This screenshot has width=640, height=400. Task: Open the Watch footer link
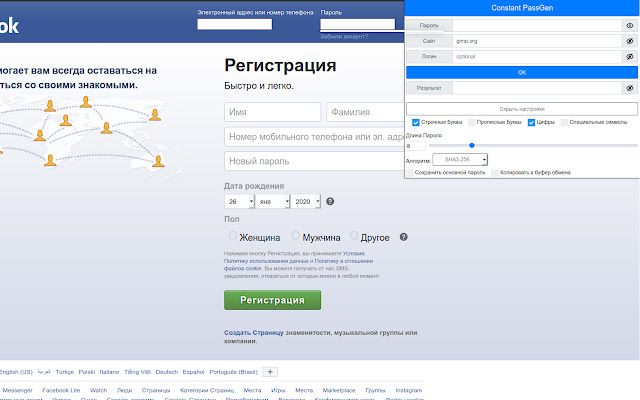click(x=98, y=390)
